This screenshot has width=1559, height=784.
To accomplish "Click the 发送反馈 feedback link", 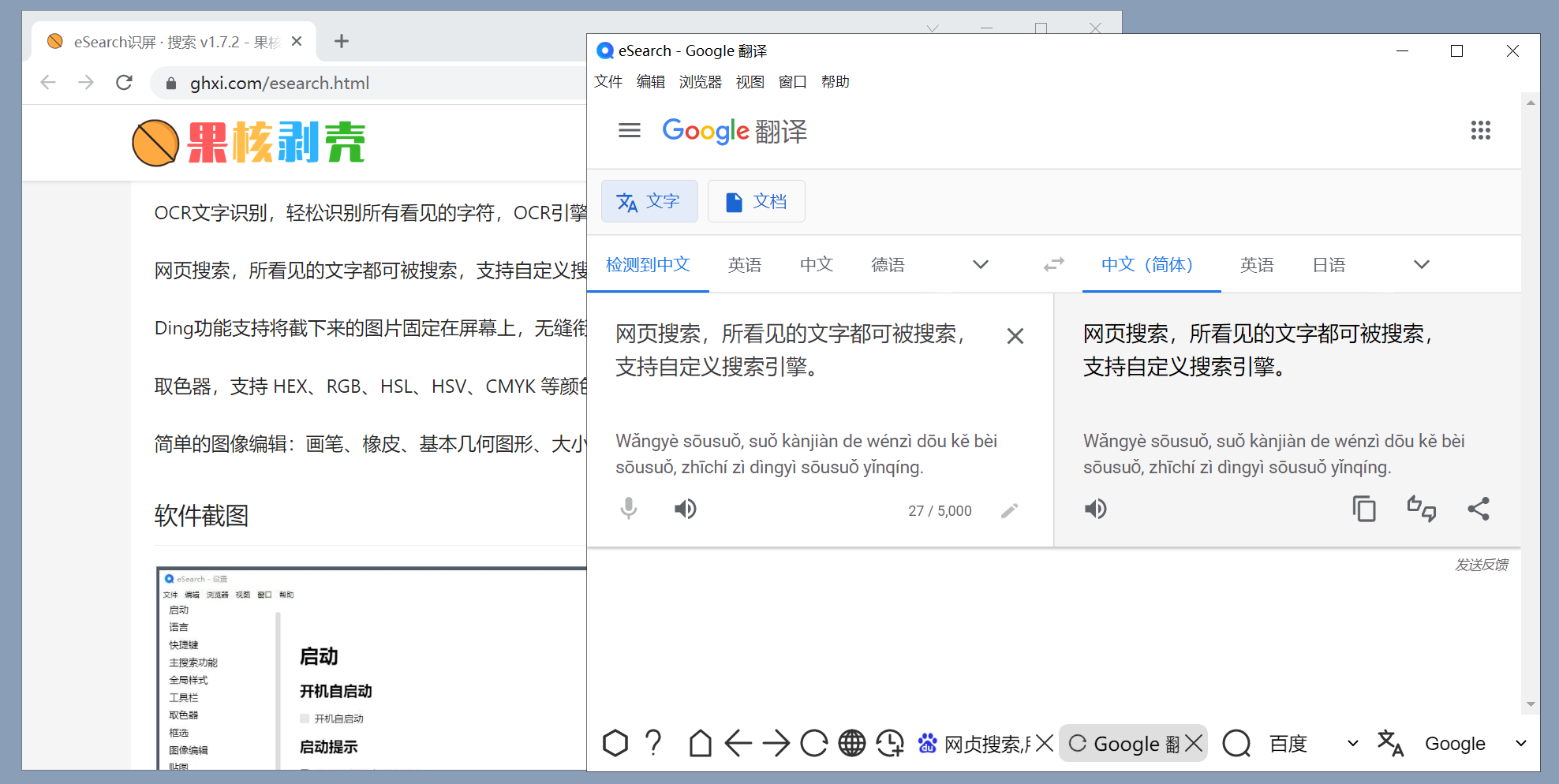I will [1481, 565].
